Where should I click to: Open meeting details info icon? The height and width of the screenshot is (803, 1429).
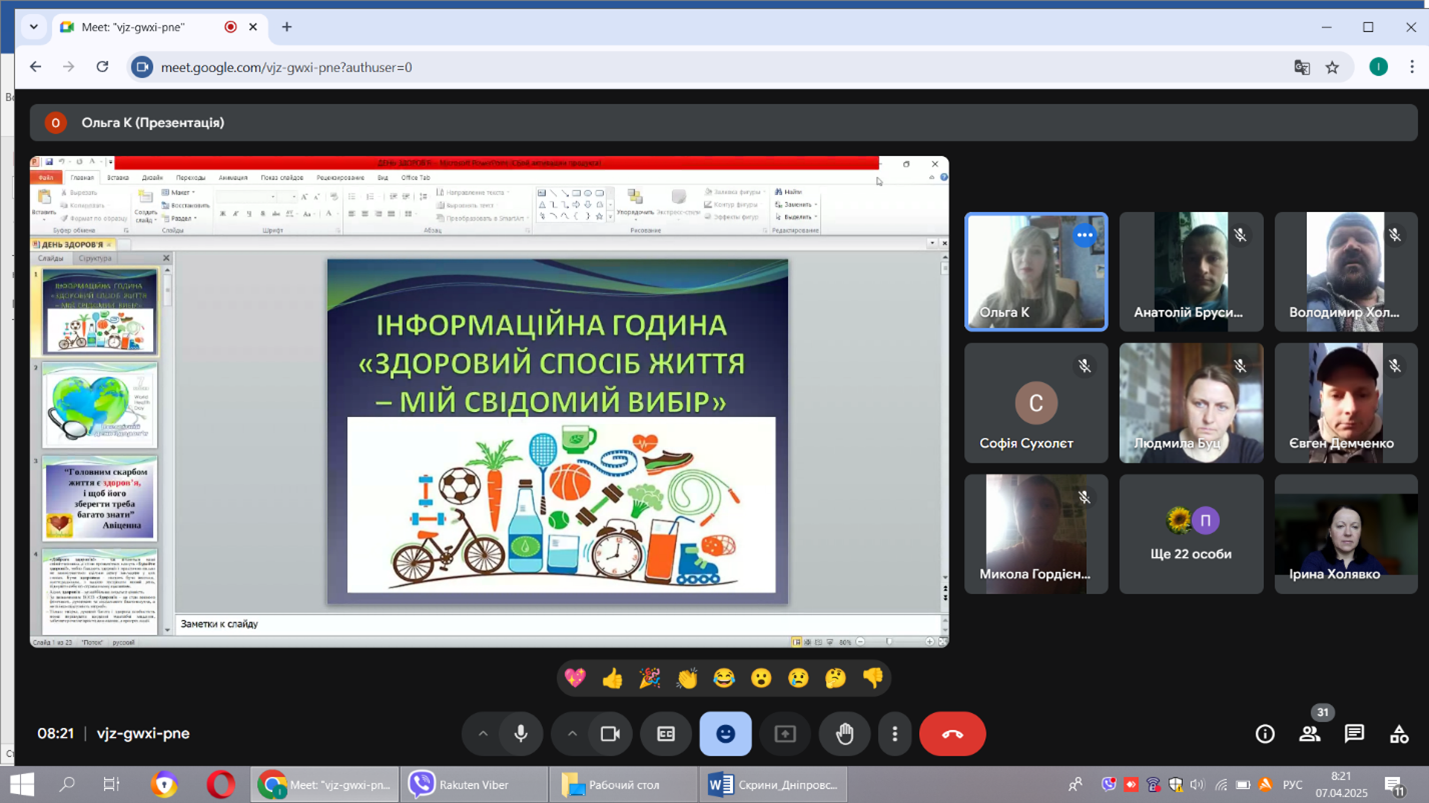[x=1265, y=734]
